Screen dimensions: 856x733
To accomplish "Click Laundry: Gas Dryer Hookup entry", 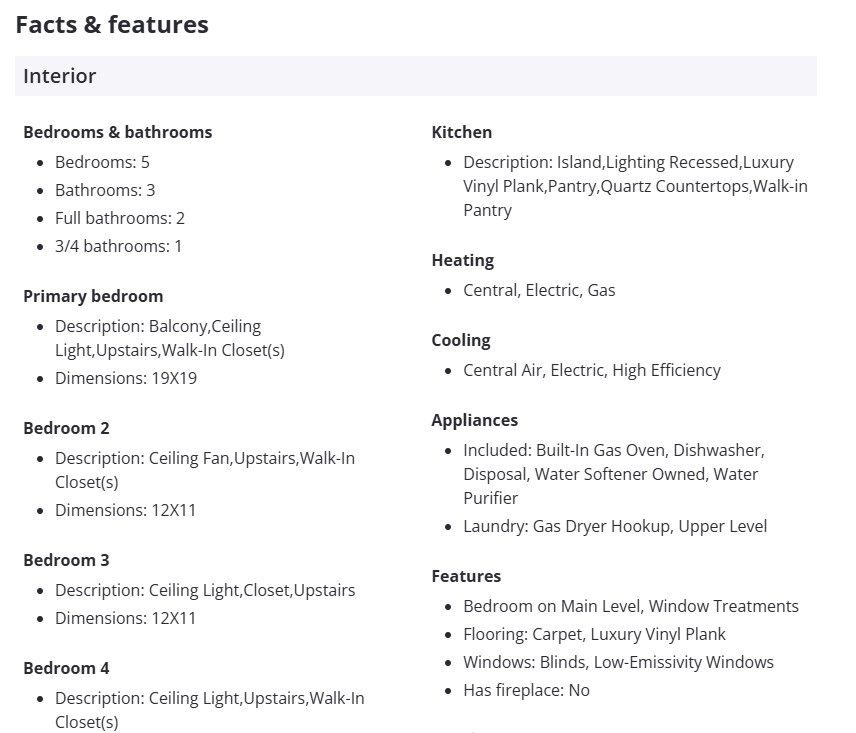I will (x=615, y=526).
